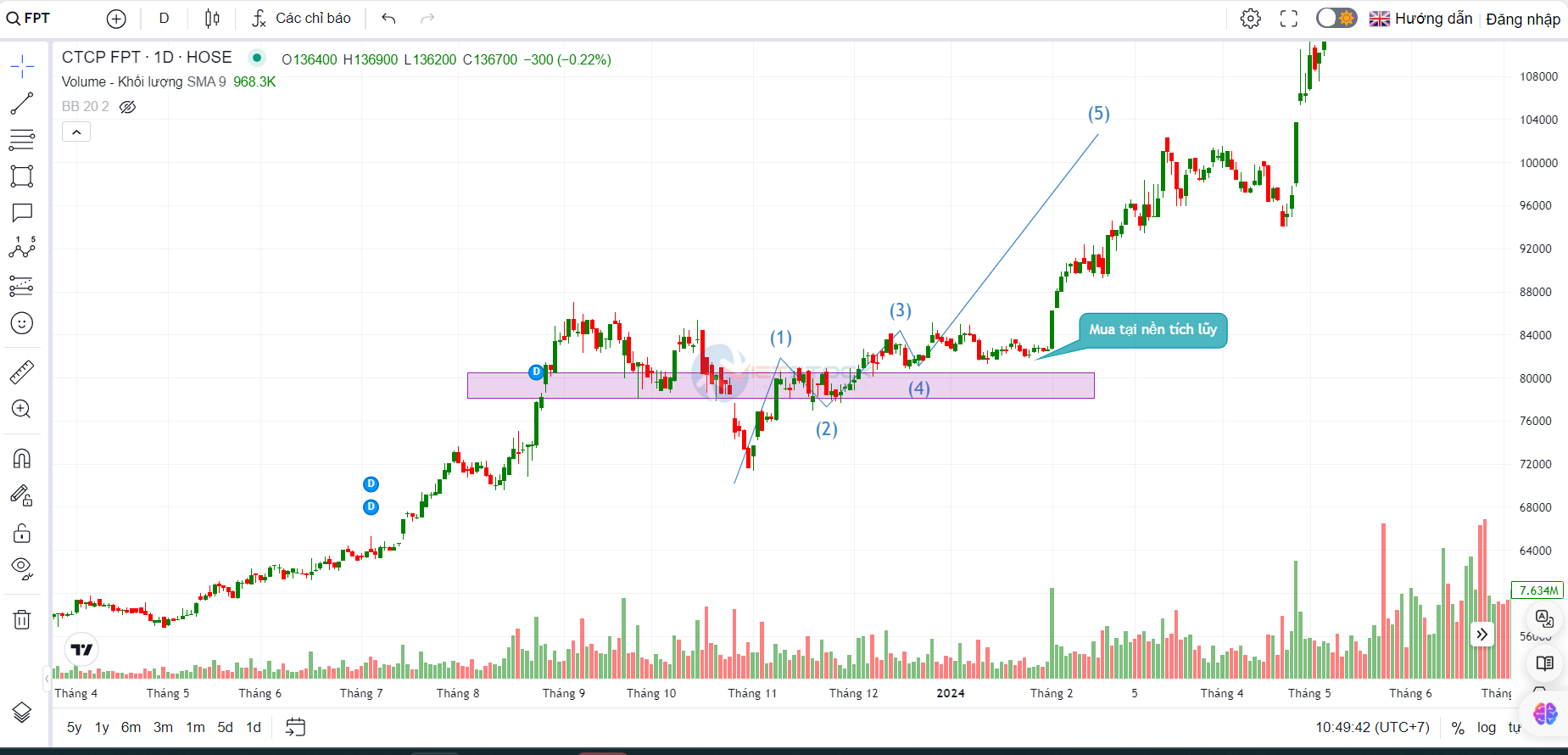Click the lower D marker near Tháng 7
The width and height of the screenshot is (1568, 755).
[371, 507]
